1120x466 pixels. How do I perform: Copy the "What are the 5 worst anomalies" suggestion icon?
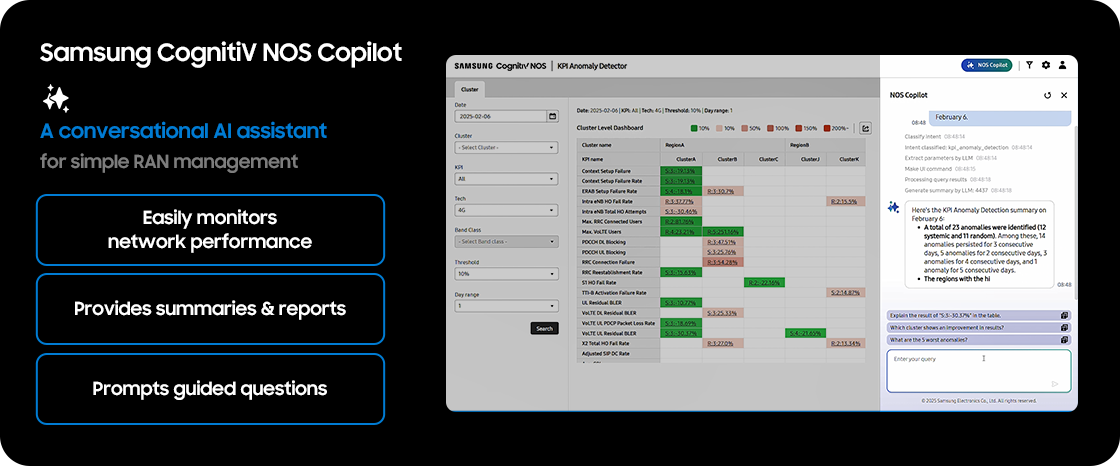1064,339
